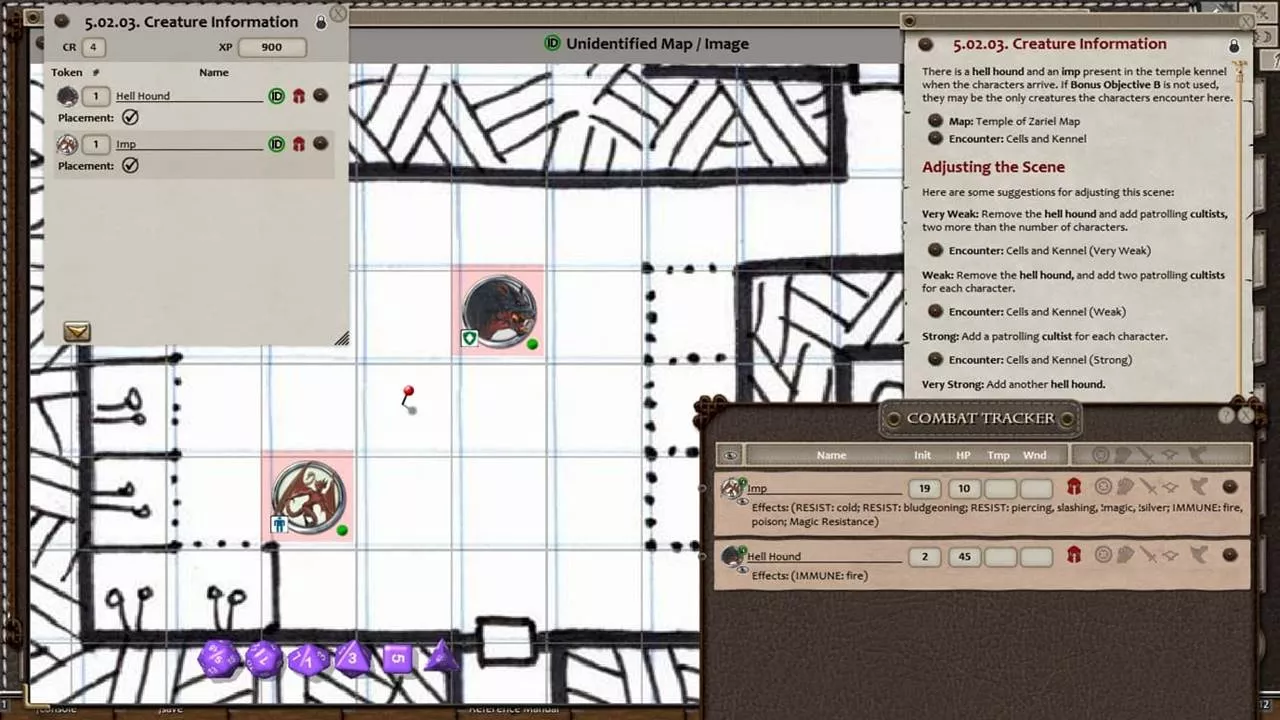Pick up the purple d12 die

click(x=264, y=659)
